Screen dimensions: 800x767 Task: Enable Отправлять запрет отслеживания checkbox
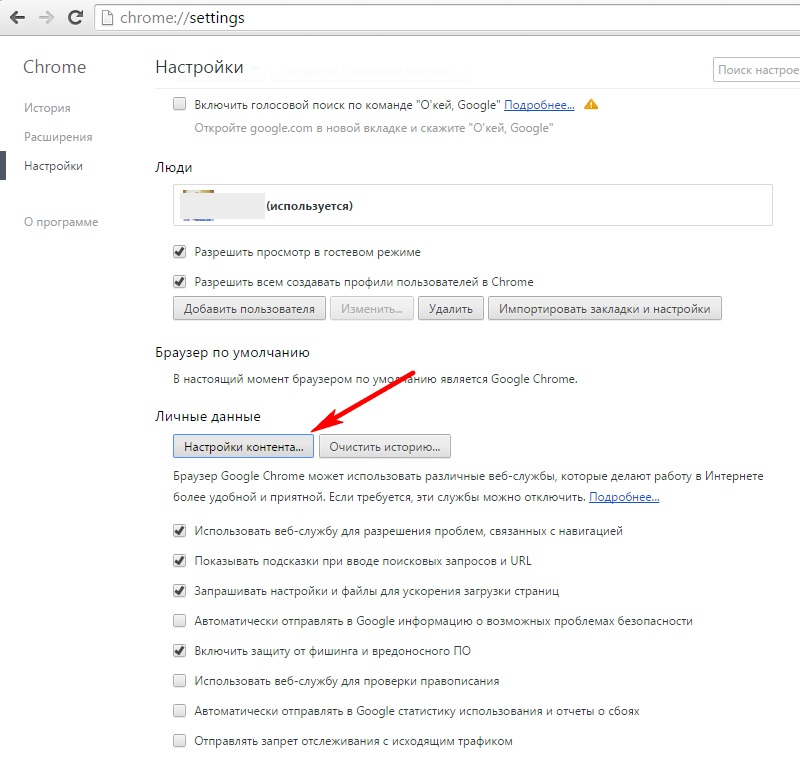pos(180,741)
